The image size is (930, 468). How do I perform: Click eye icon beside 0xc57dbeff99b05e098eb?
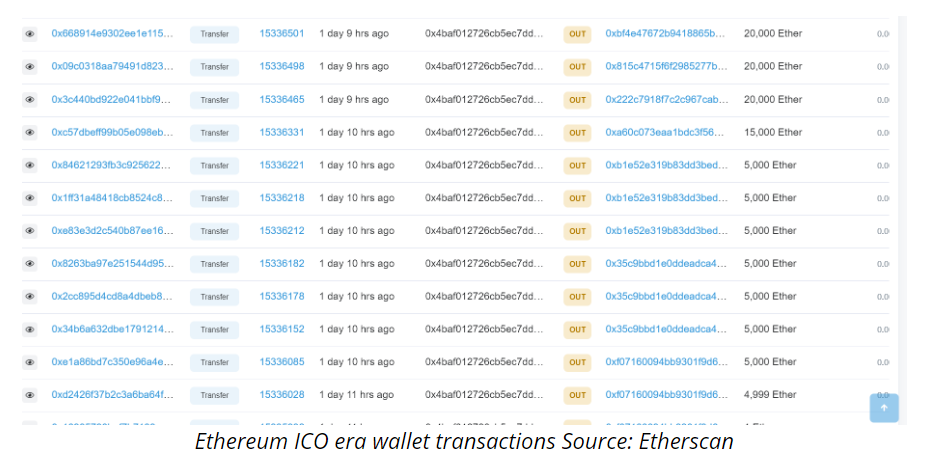(x=30, y=133)
